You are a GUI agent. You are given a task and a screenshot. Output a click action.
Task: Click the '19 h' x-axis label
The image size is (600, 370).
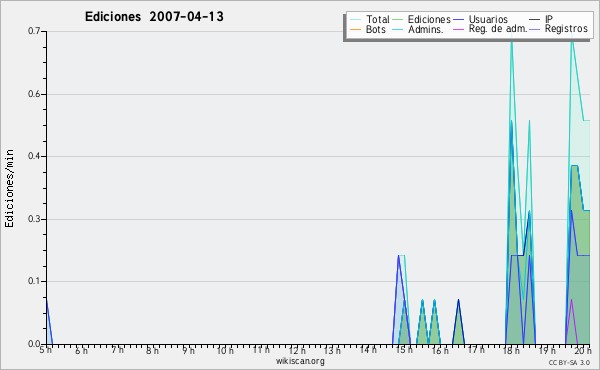pyautogui.click(x=547, y=350)
